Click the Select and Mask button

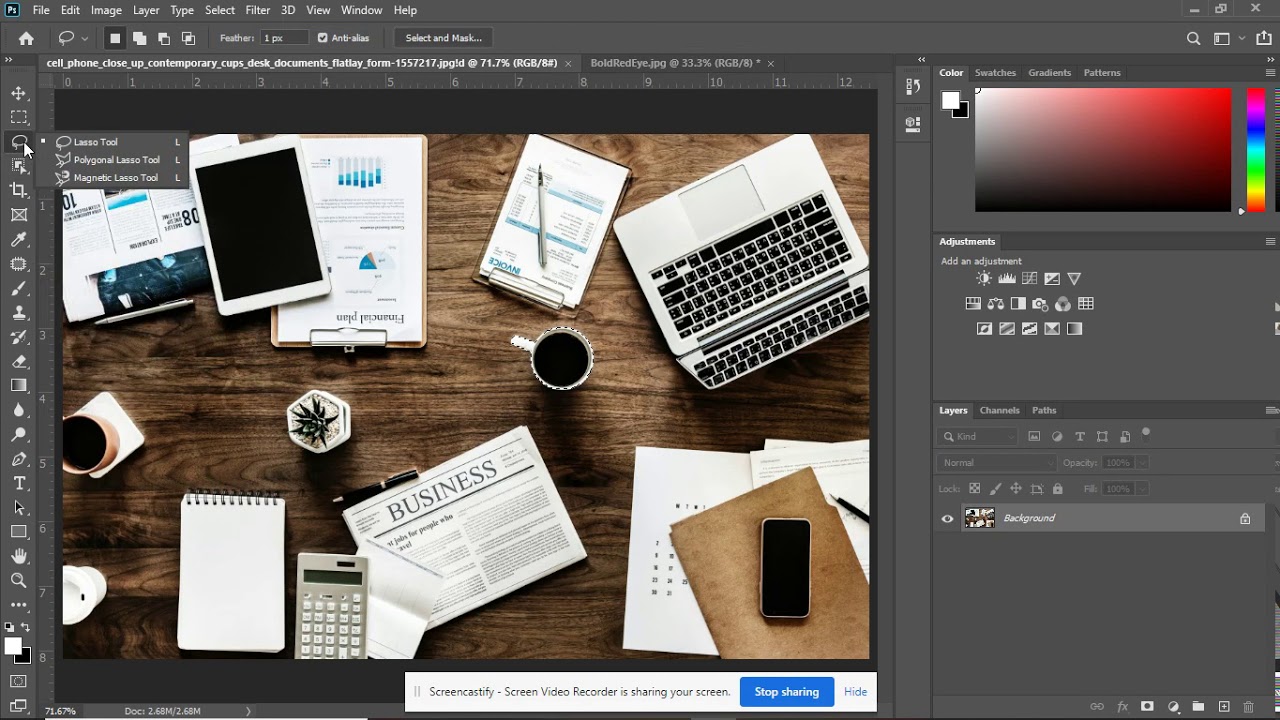coord(444,38)
